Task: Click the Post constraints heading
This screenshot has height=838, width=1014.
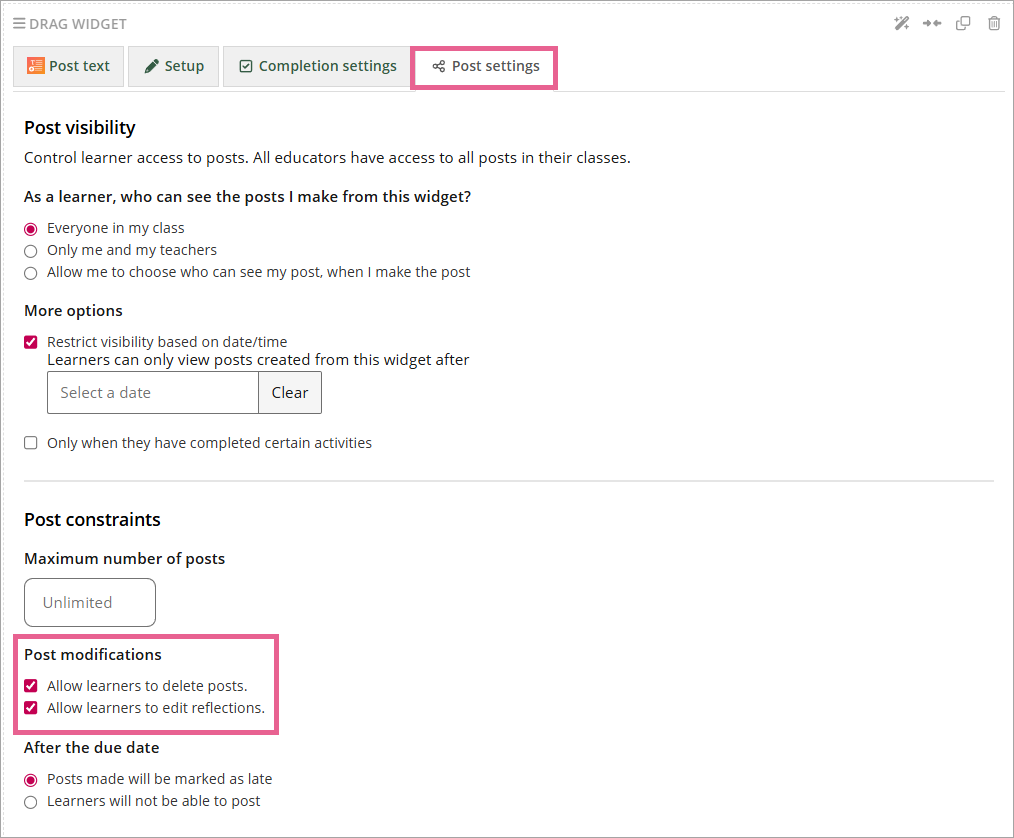Action: point(92,520)
